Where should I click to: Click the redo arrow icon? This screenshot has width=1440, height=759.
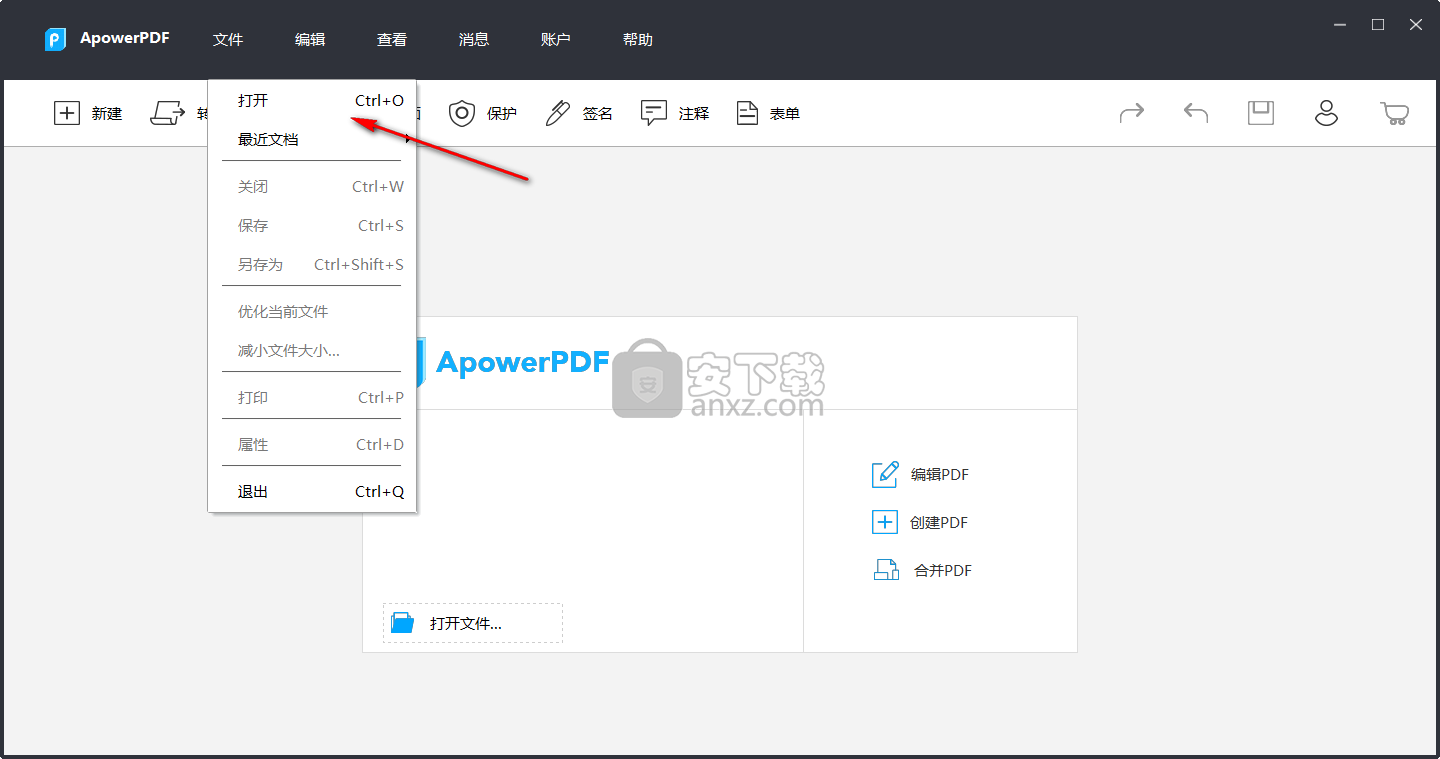[x=1131, y=113]
